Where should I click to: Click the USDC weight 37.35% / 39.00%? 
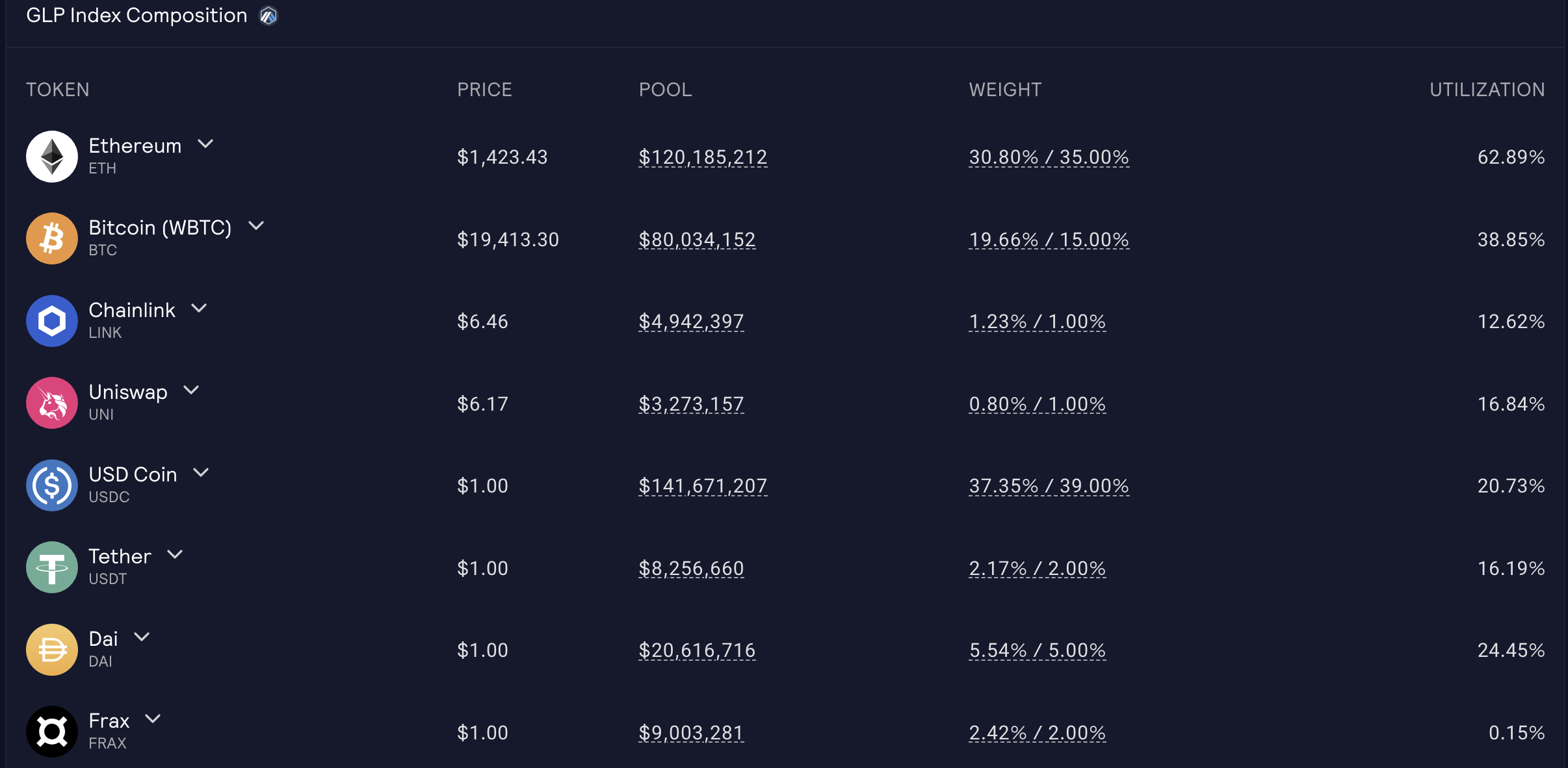[1049, 485]
